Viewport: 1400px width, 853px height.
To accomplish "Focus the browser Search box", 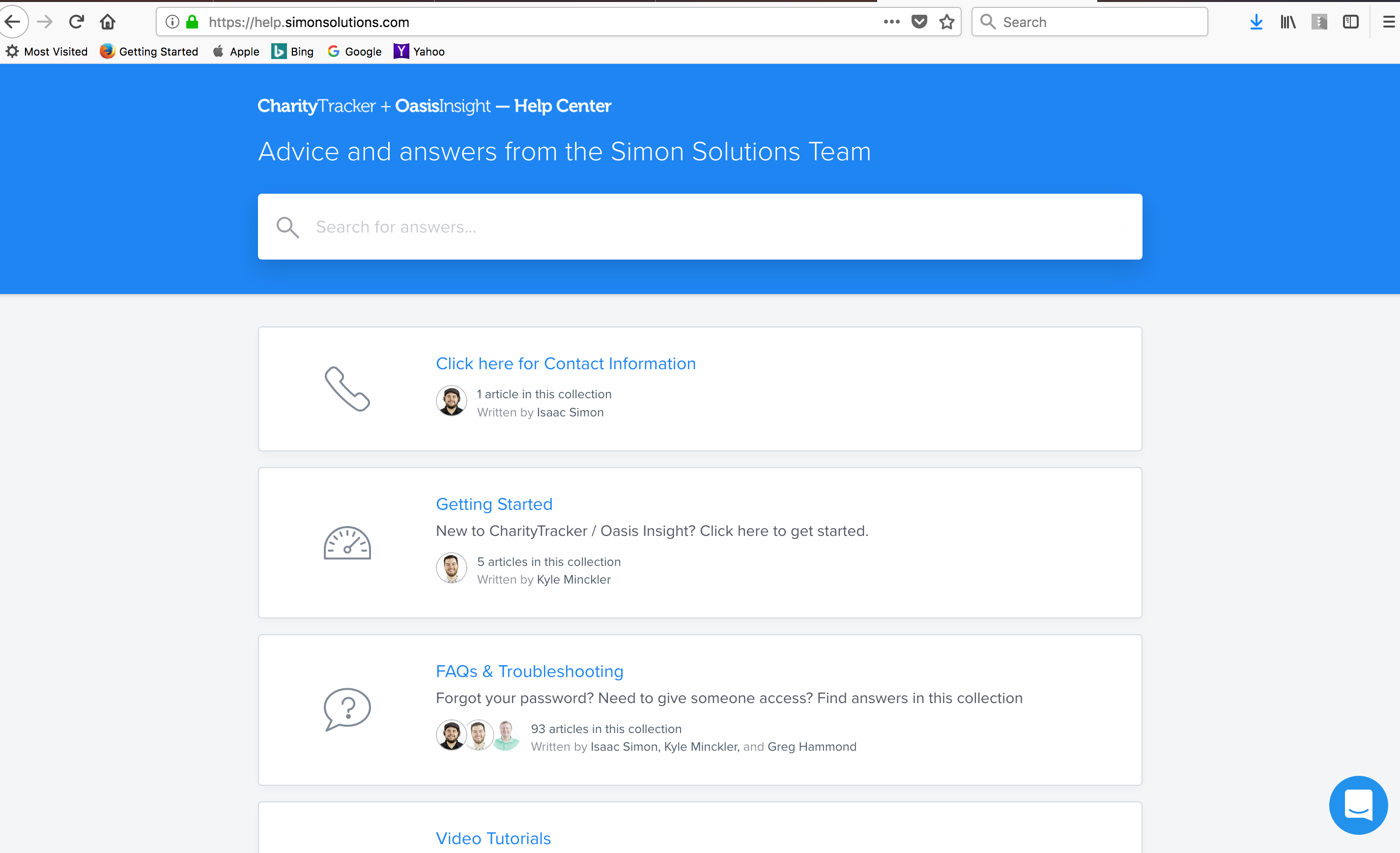I will click(x=1089, y=22).
